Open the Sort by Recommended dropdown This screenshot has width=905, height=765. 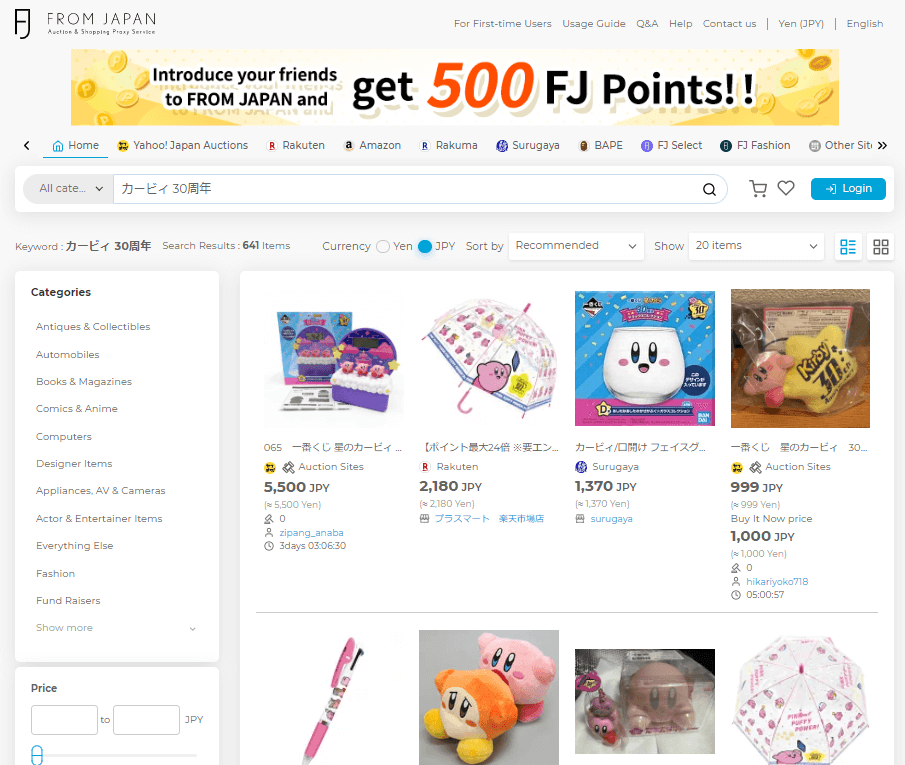pos(576,246)
